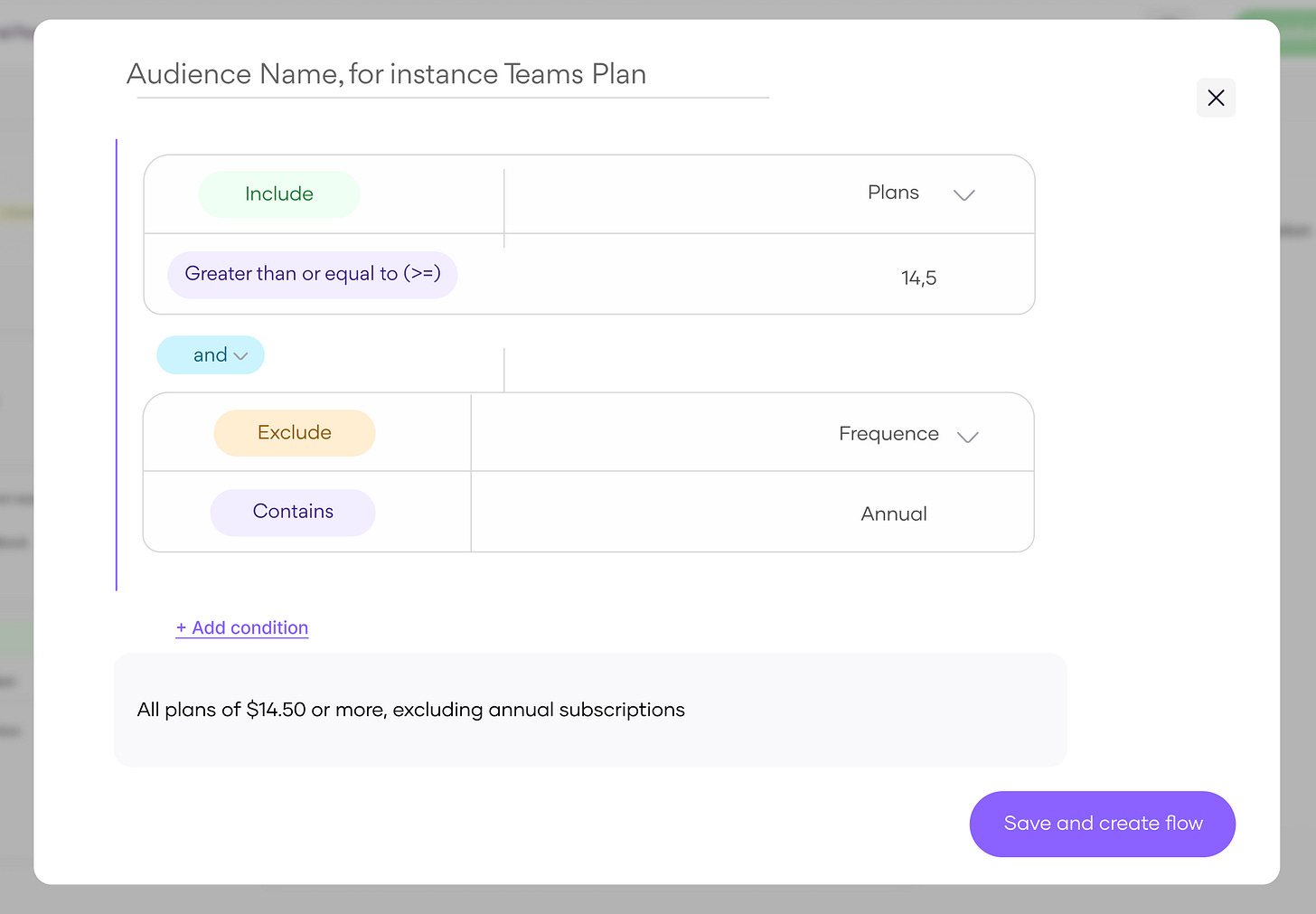Click the chevron arrow beside Frequence

[967, 437]
